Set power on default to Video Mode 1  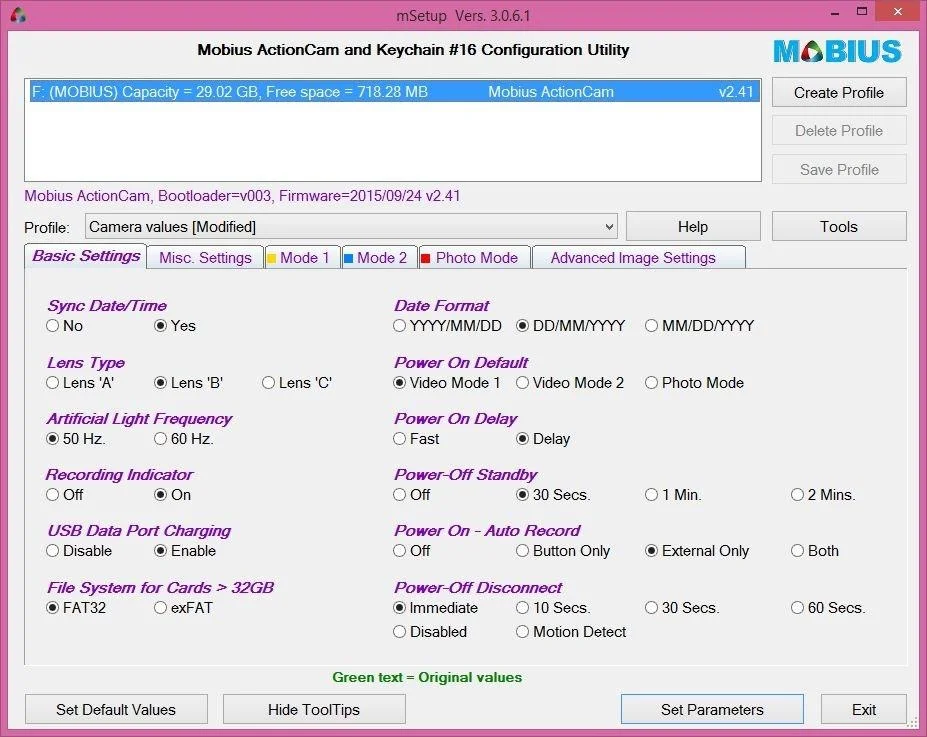(446, 383)
